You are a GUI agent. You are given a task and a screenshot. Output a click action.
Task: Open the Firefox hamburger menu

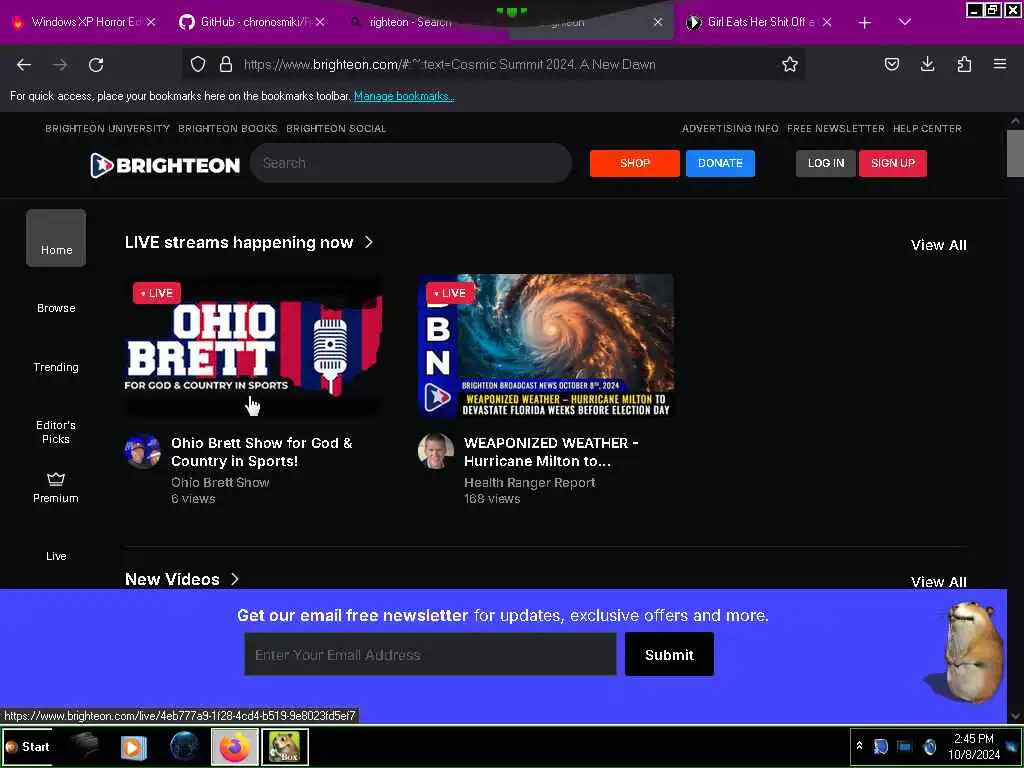[999, 64]
